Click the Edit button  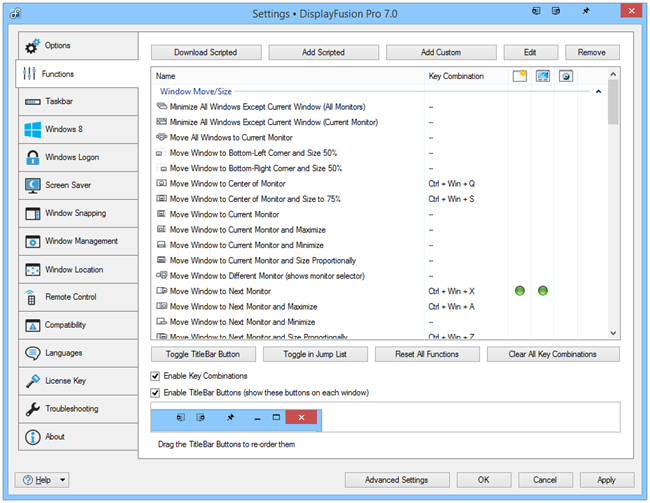pos(531,52)
